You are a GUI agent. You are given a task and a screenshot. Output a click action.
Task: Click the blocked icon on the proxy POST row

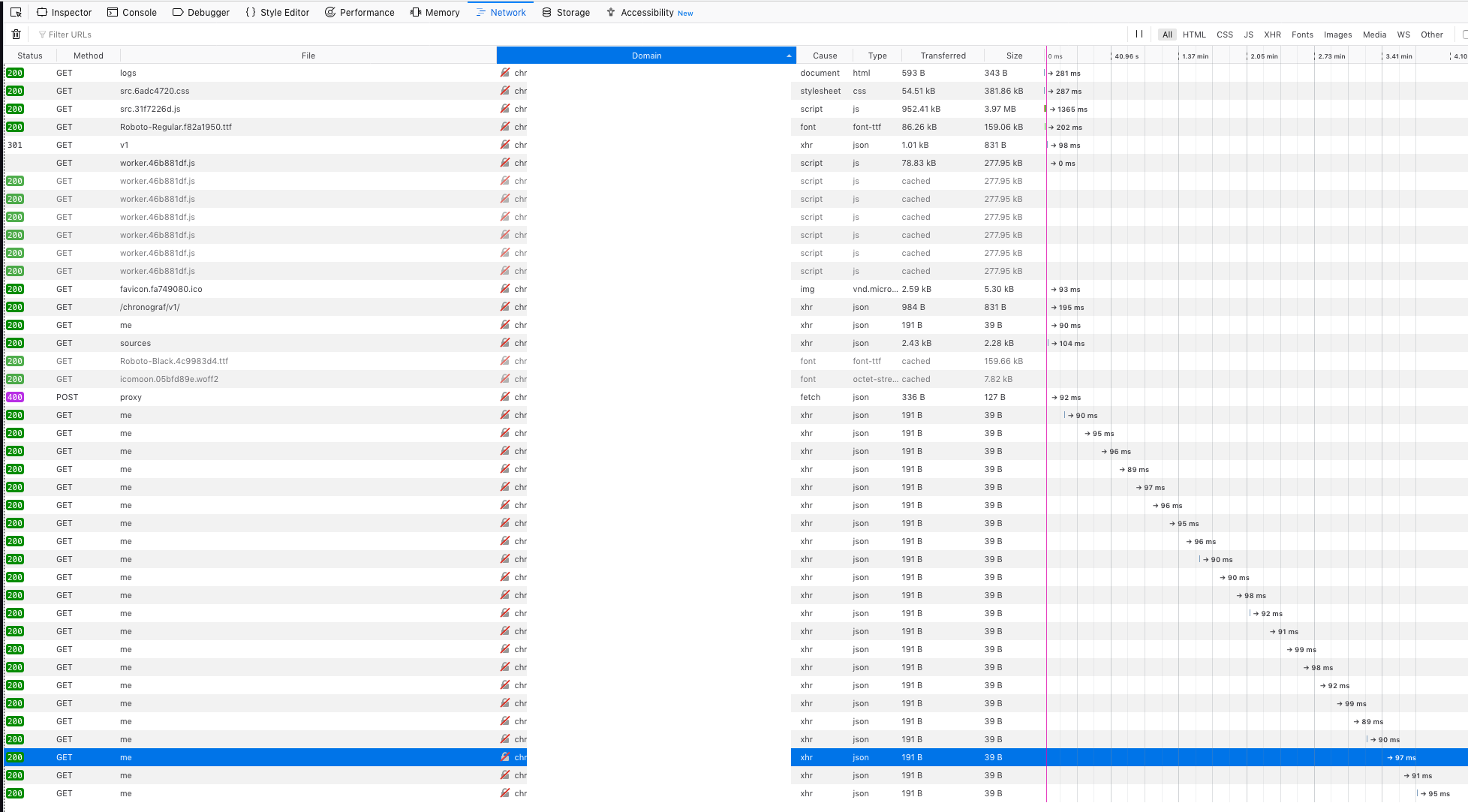pos(505,397)
